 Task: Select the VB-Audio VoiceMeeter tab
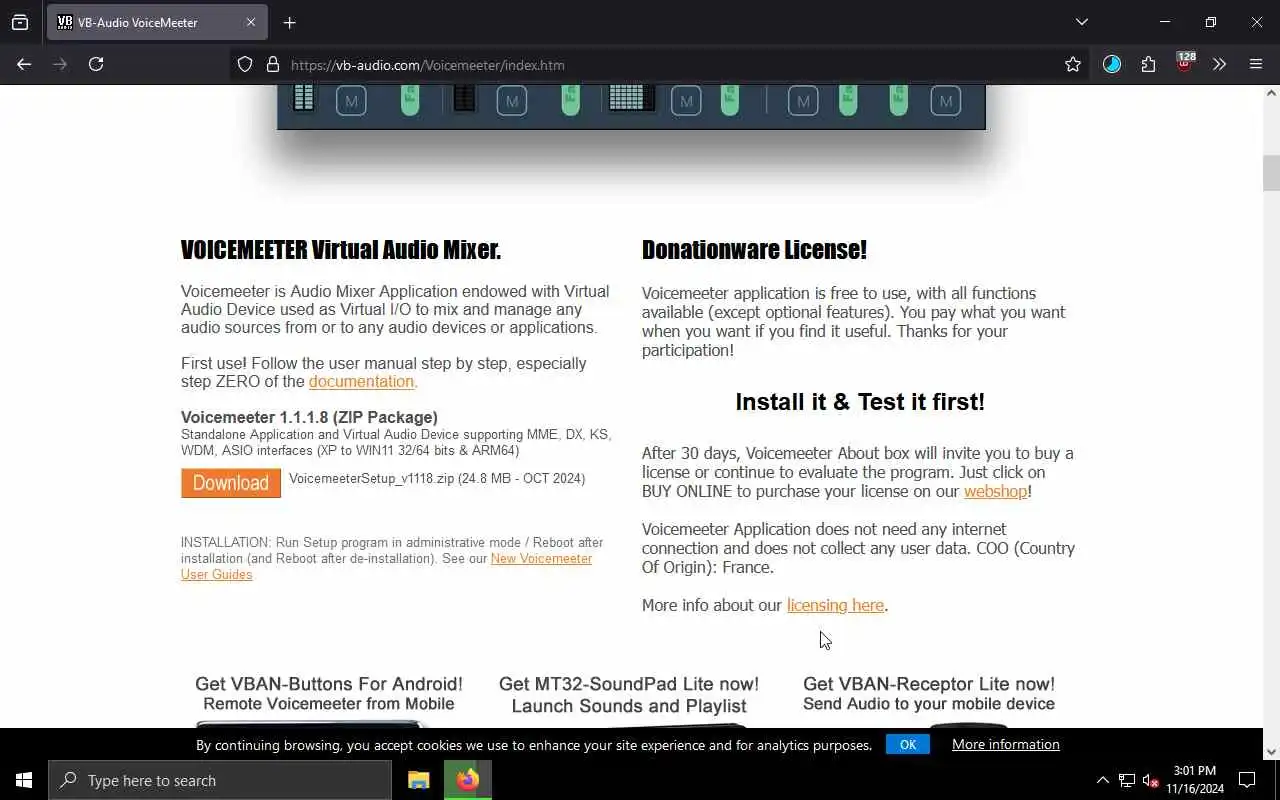click(x=156, y=22)
